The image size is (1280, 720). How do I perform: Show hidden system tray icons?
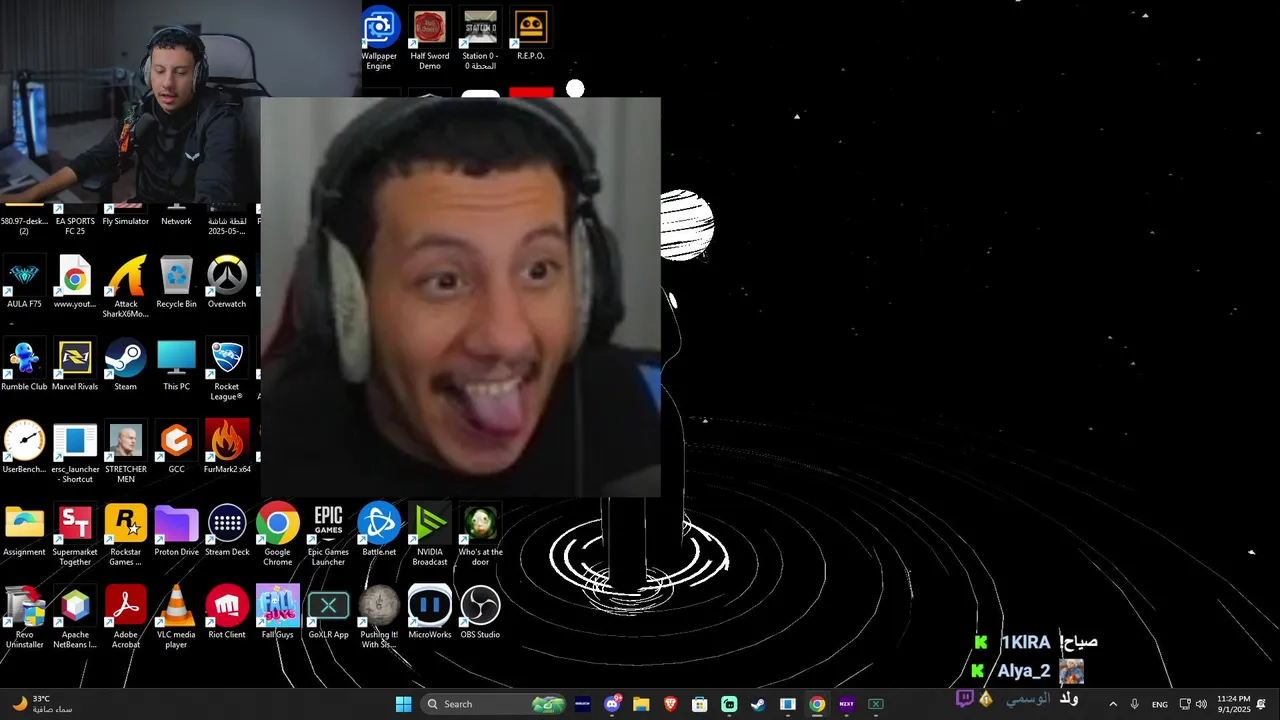pyautogui.click(x=1113, y=704)
